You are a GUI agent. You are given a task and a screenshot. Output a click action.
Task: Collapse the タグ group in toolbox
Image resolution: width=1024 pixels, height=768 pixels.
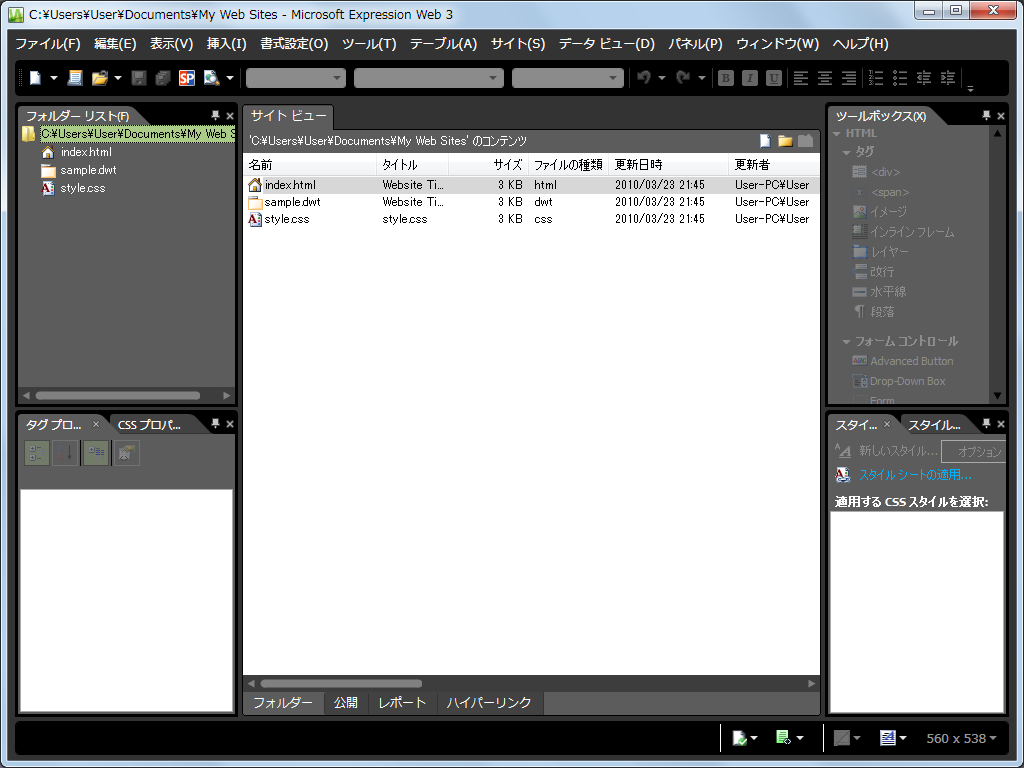(846, 152)
